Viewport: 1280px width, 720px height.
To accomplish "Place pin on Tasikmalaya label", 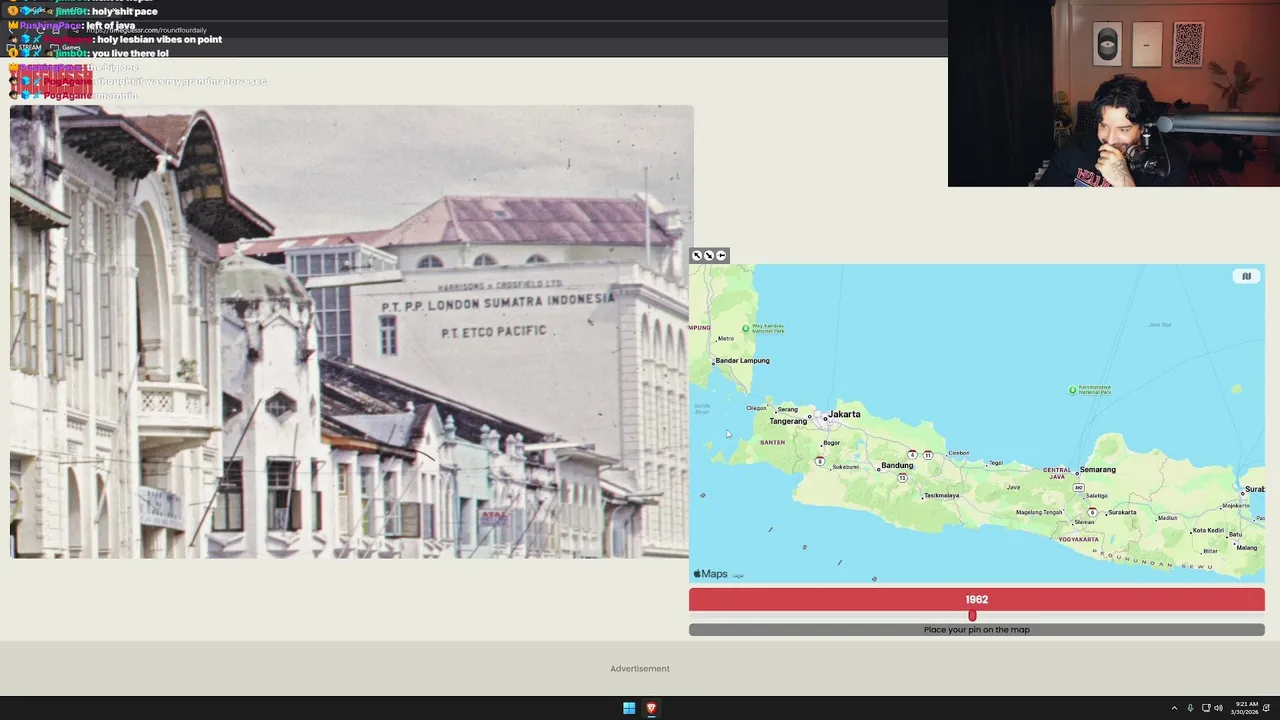I will point(941,495).
